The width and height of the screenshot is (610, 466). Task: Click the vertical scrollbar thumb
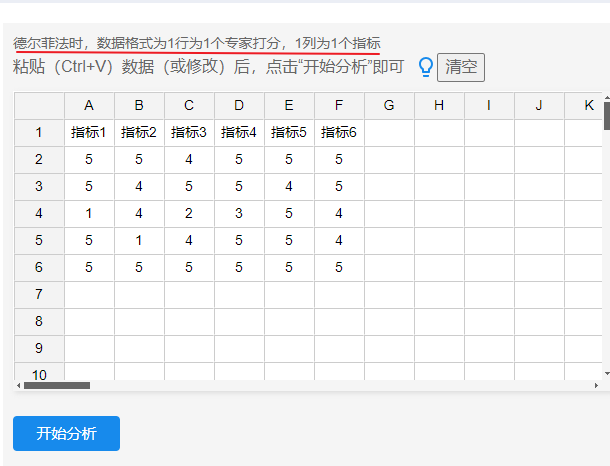point(606,115)
